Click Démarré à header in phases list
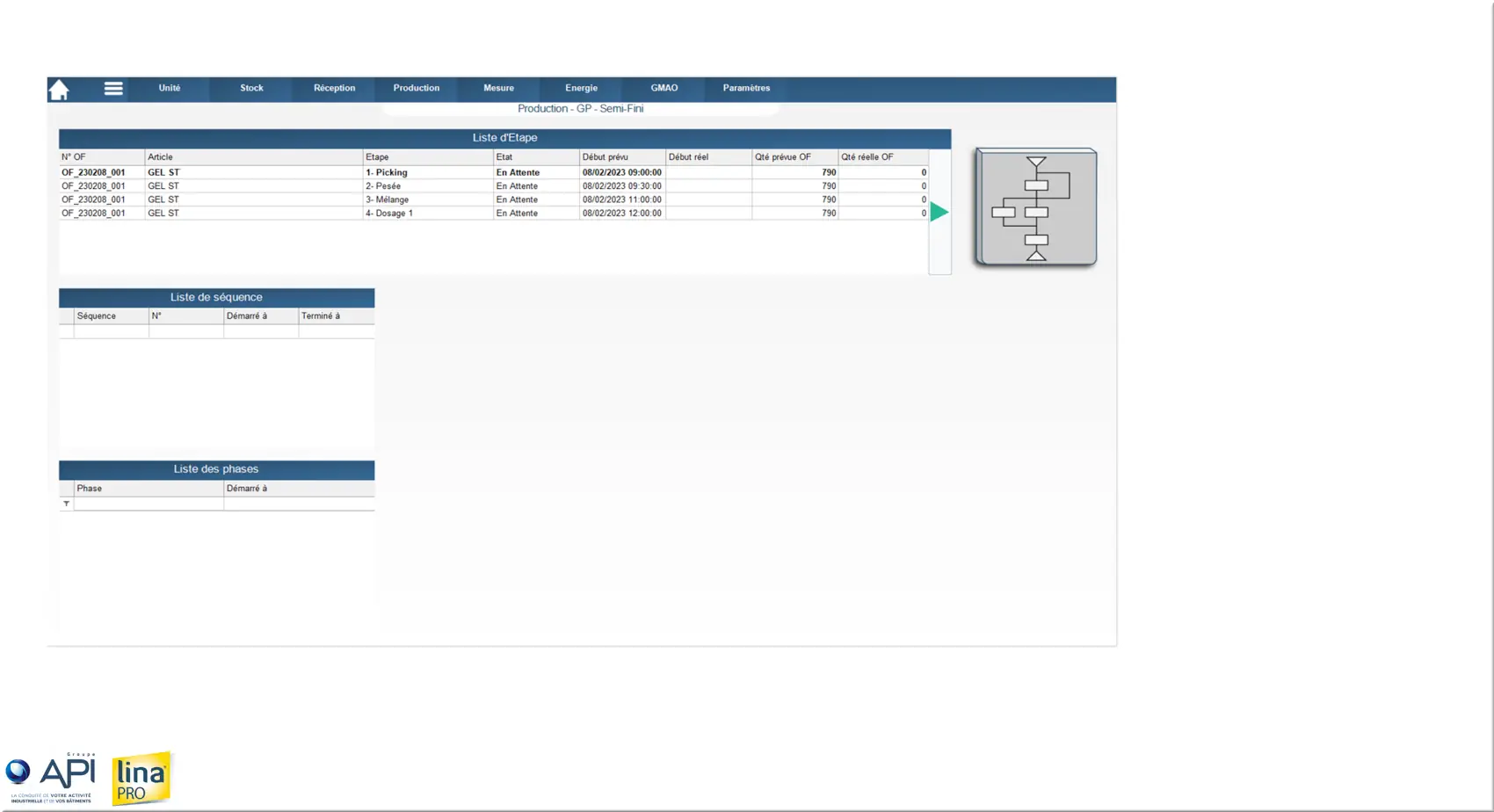Viewport: 1494px width, 812px height. point(299,489)
